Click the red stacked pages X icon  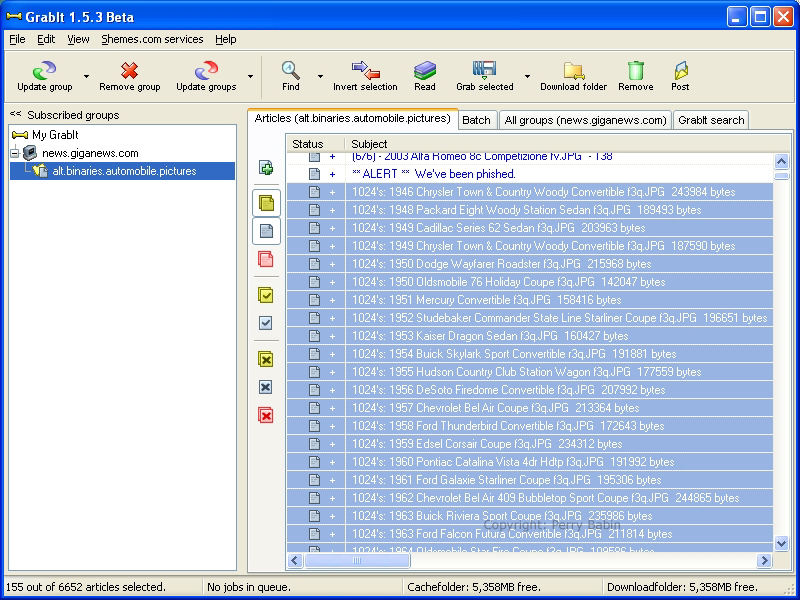click(x=266, y=415)
